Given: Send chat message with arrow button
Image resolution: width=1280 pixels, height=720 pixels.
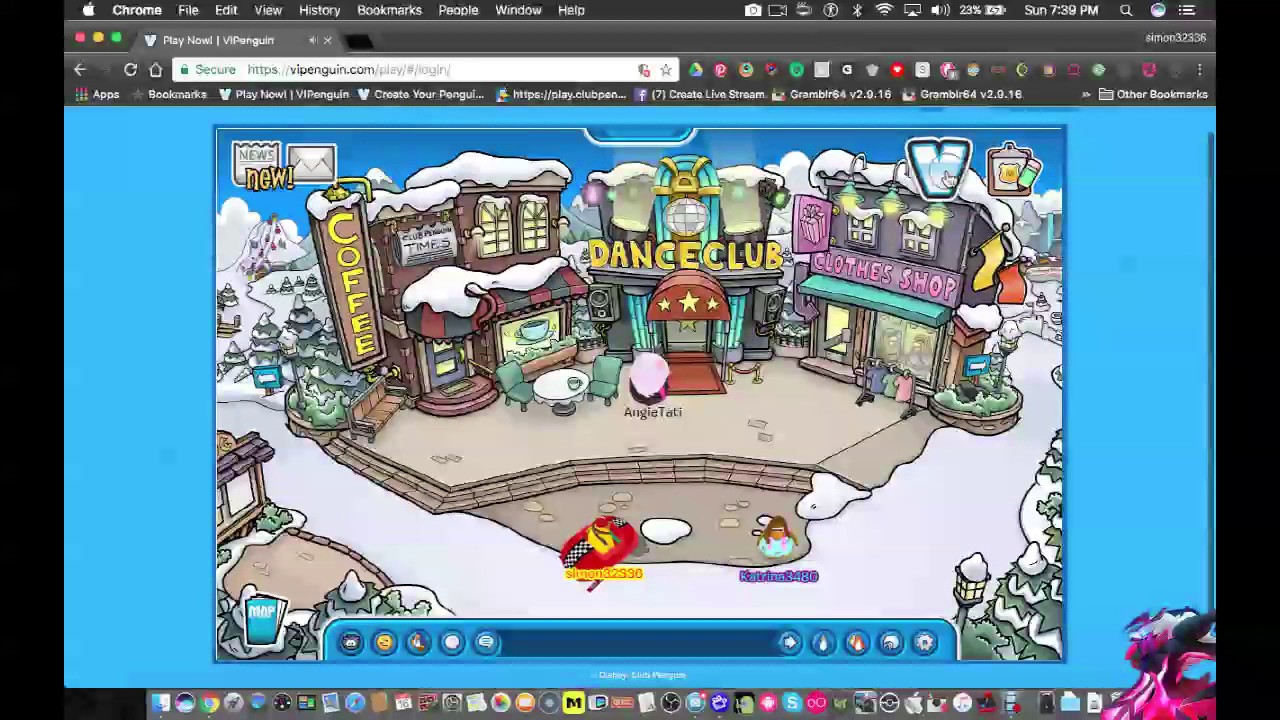Looking at the screenshot, I should [789, 642].
